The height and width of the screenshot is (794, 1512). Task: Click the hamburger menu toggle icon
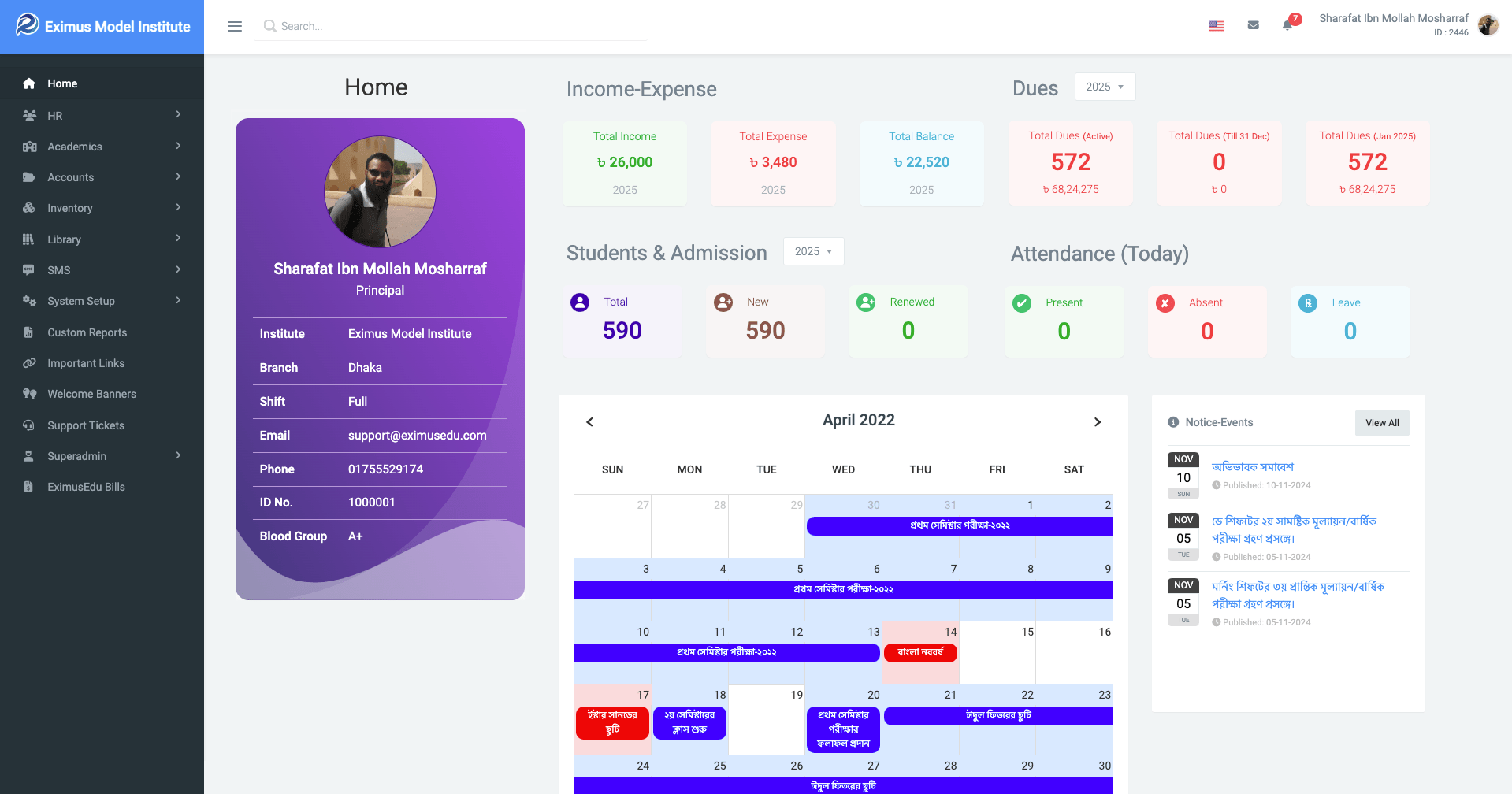[234, 26]
